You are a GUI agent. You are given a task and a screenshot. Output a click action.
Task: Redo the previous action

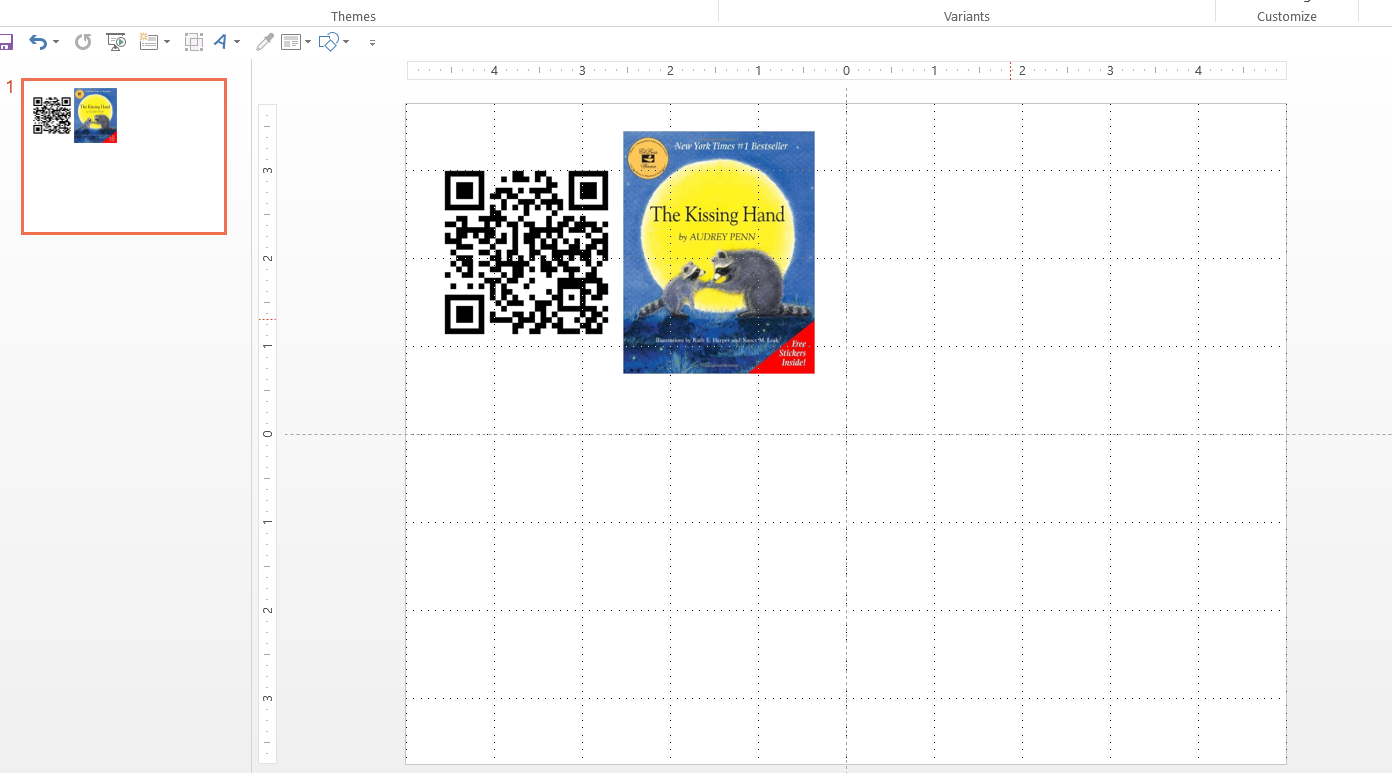(x=82, y=42)
